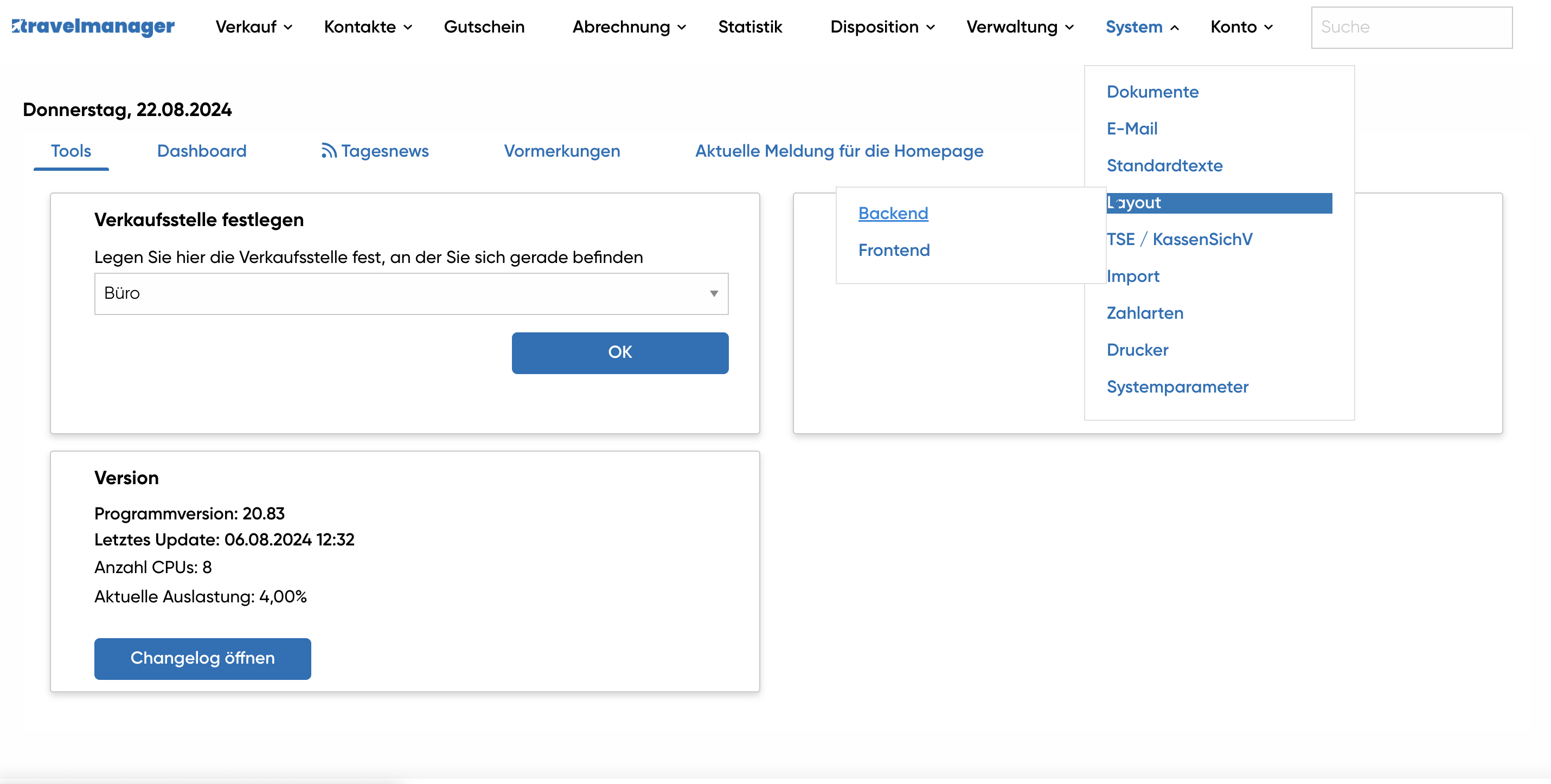Click the Aktuelle Auslastung: 4,00% text
The image size is (1551, 784).
click(x=201, y=597)
